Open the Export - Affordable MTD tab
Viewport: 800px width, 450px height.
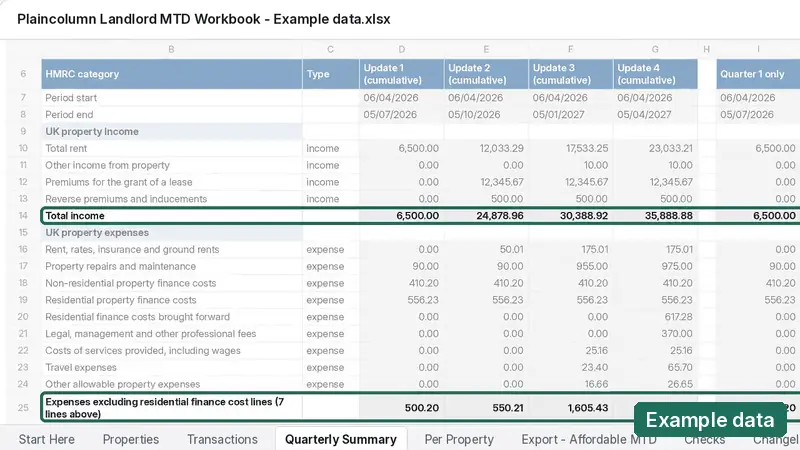(589, 439)
